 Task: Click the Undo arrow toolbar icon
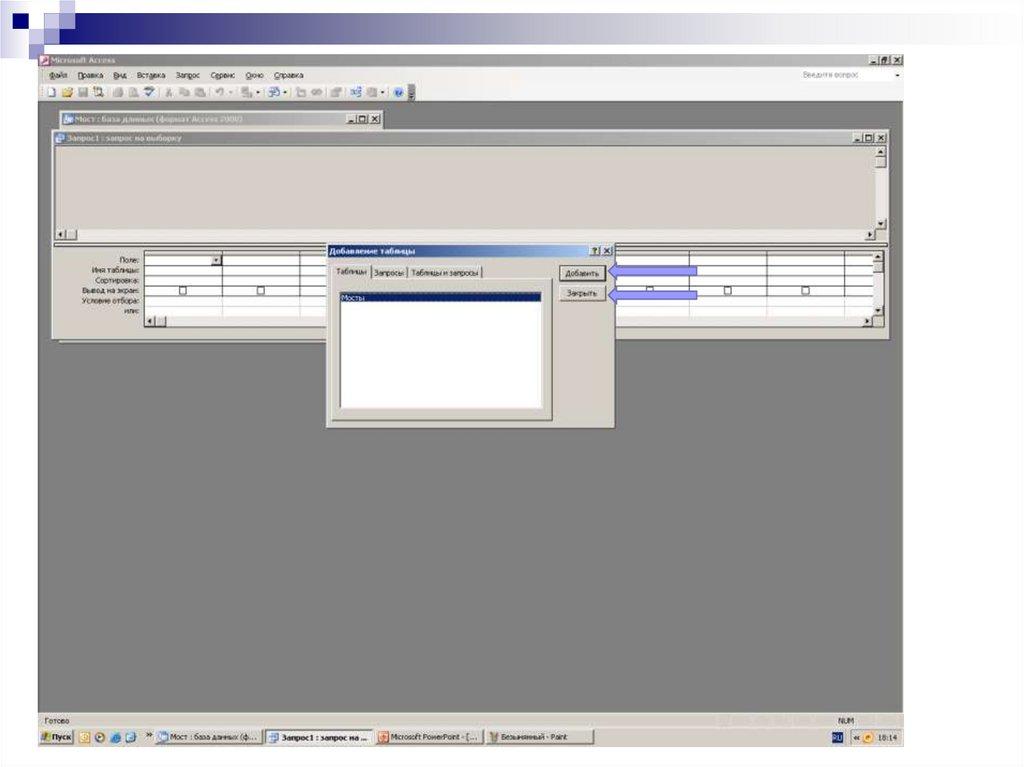(x=218, y=92)
